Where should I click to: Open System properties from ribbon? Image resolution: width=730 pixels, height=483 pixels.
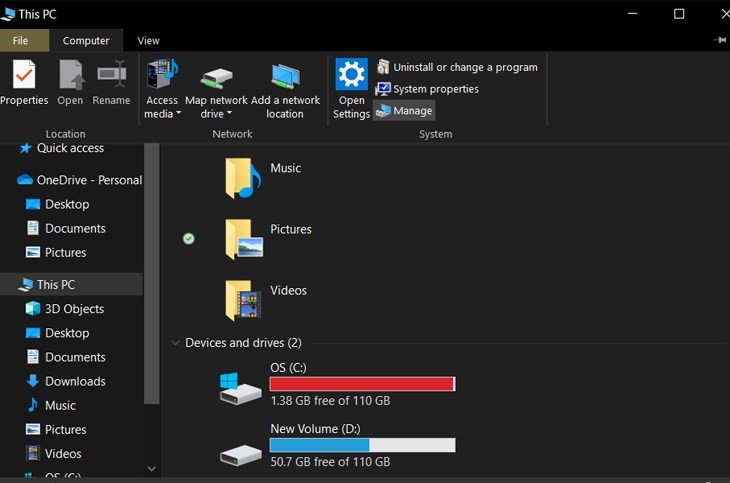click(427, 89)
